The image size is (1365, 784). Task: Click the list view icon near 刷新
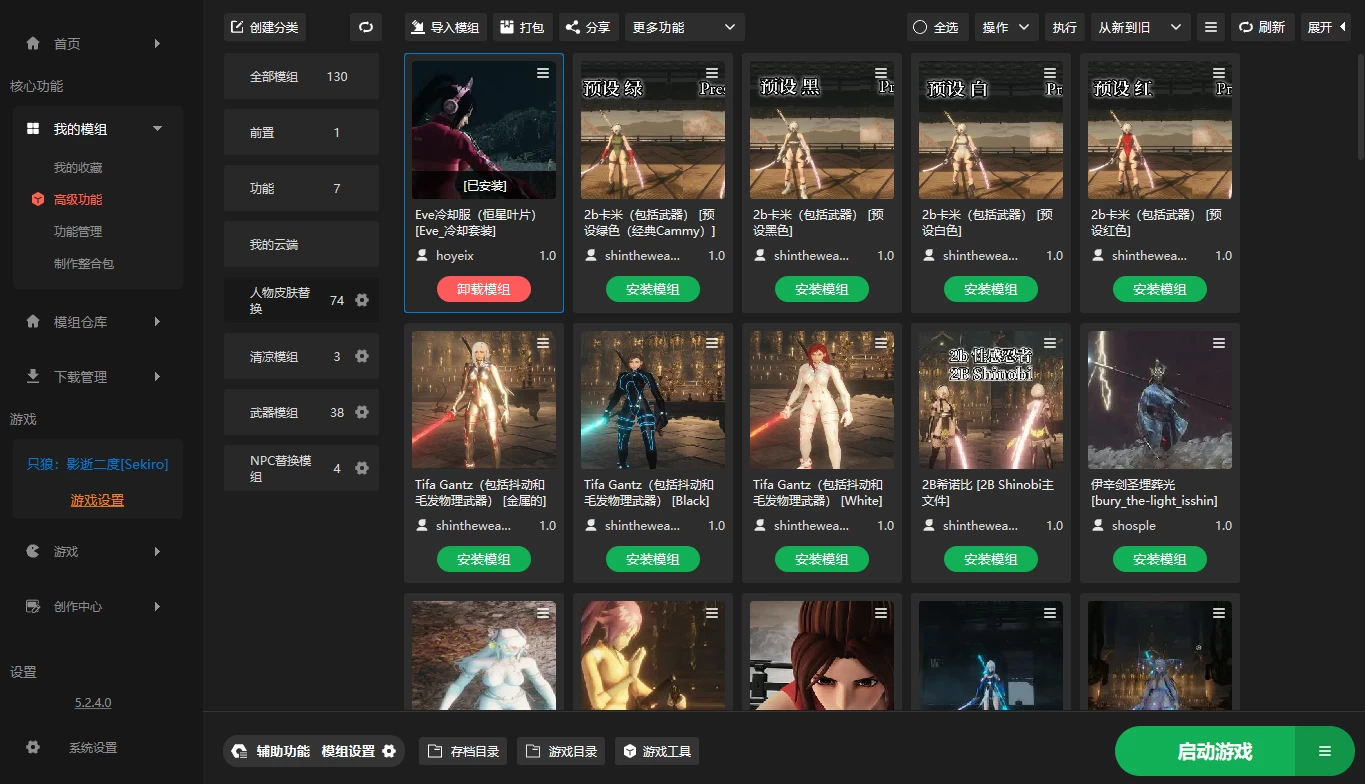(1210, 27)
